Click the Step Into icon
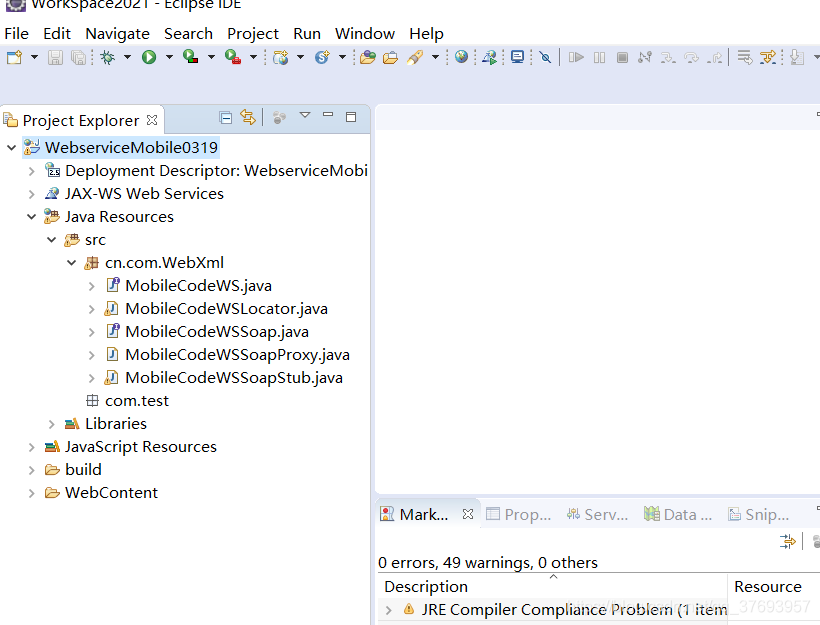The width and height of the screenshot is (820, 625). tap(668, 57)
